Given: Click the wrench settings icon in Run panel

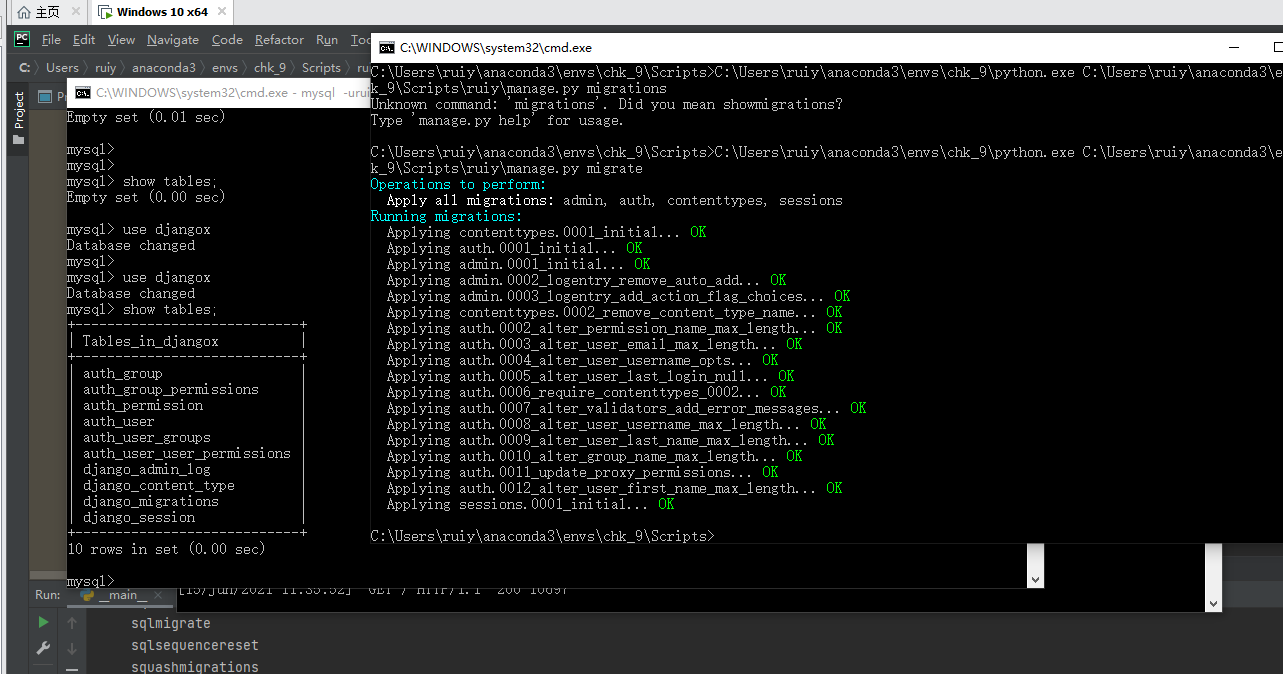Looking at the screenshot, I should click(43, 648).
